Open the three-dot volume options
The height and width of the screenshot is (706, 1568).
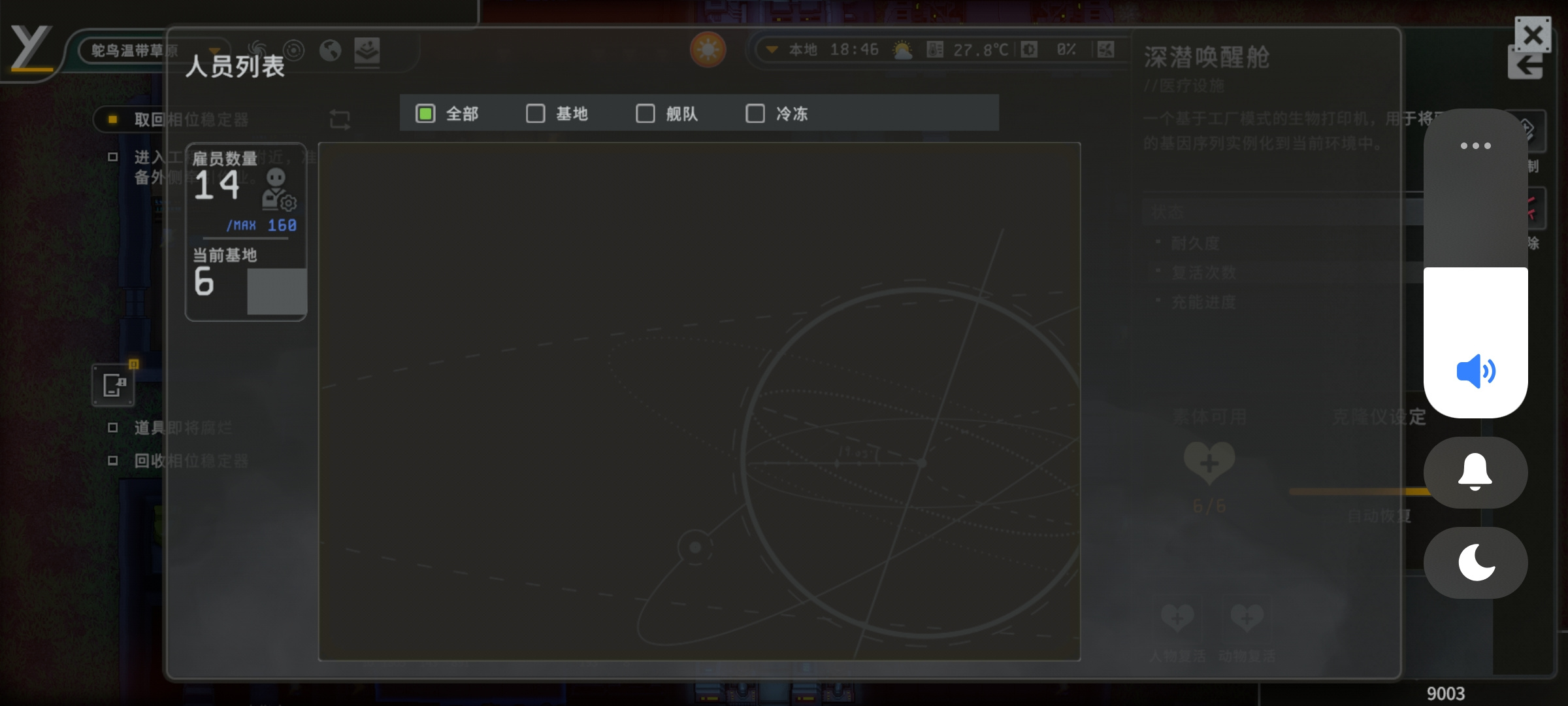pos(1475,146)
